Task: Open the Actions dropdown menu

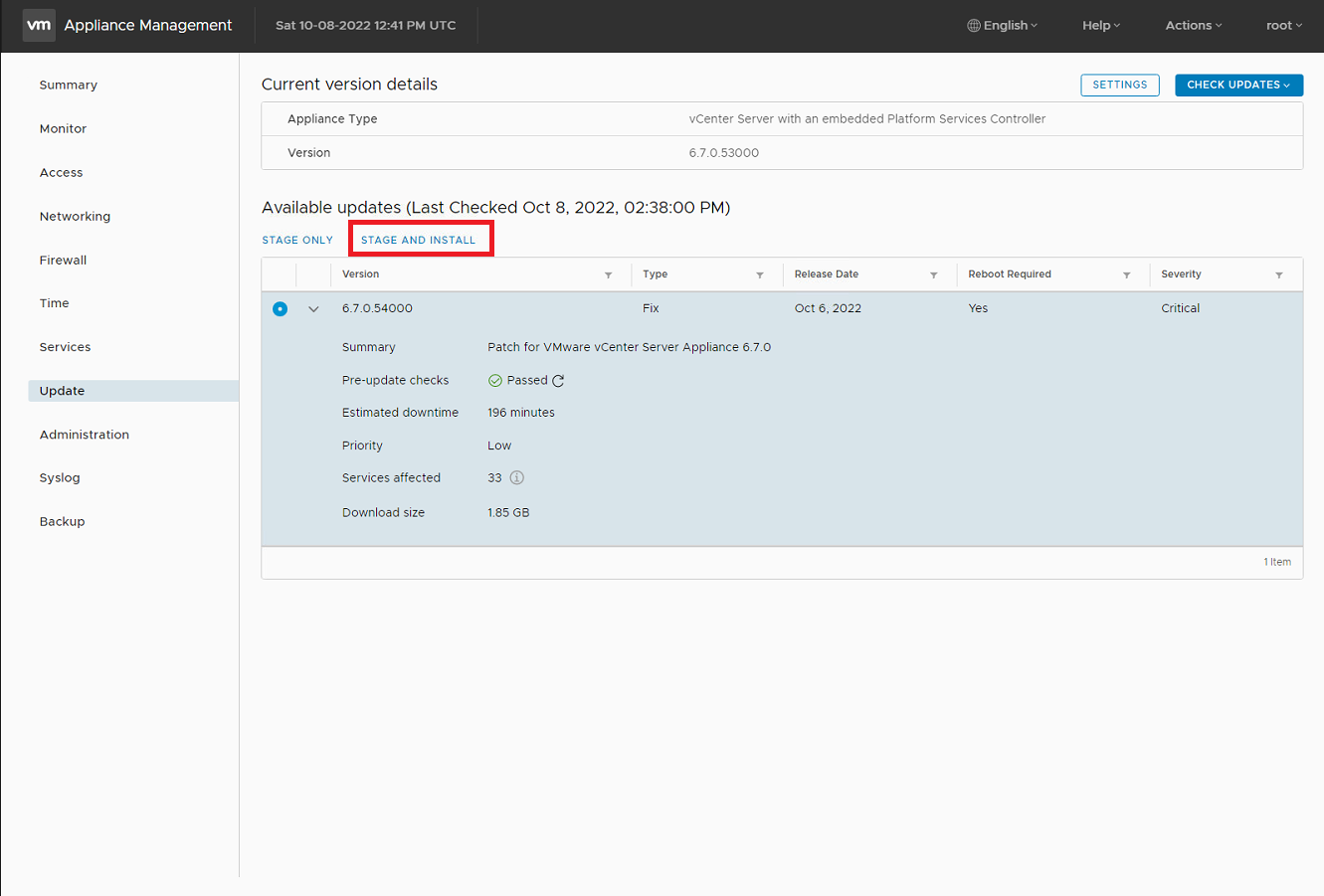Action: (x=1194, y=26)
